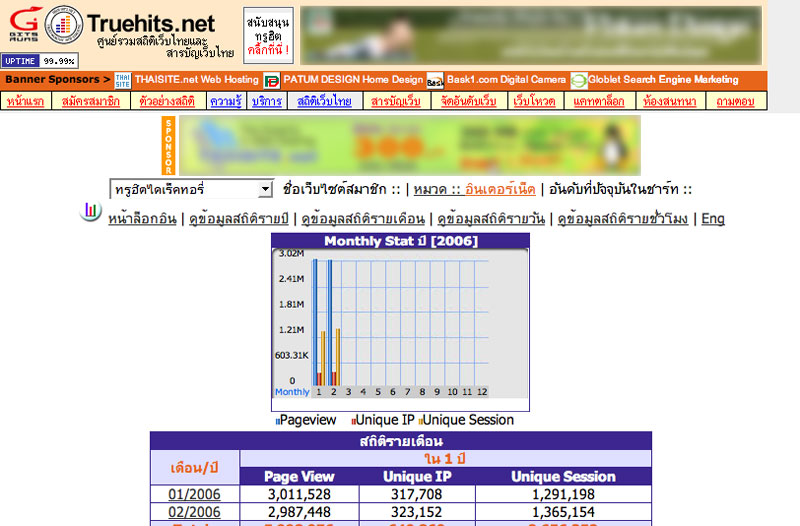Open the 01/2006 monthly stats link

pos(194,494)
